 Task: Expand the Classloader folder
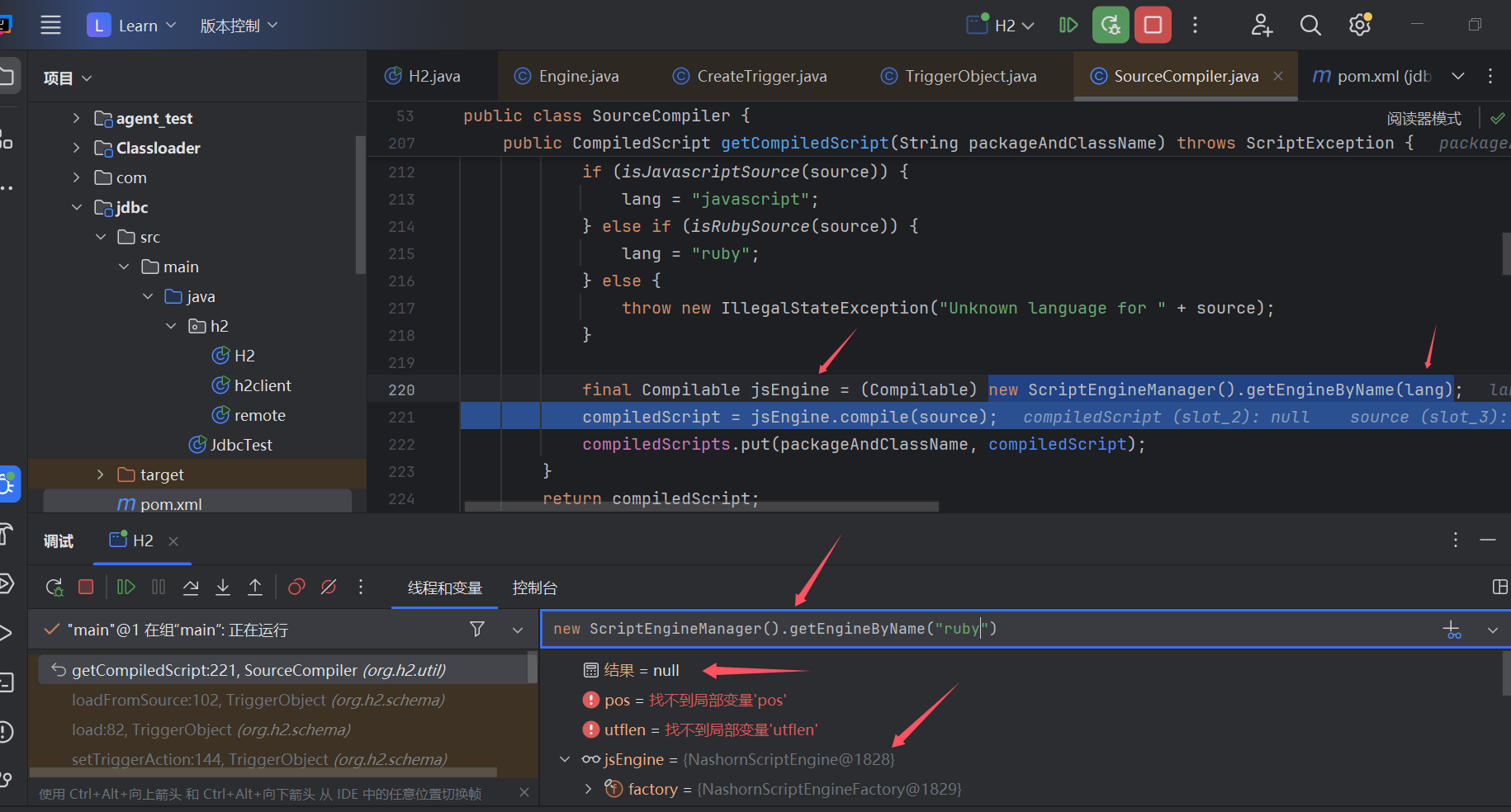coord(76,148)
